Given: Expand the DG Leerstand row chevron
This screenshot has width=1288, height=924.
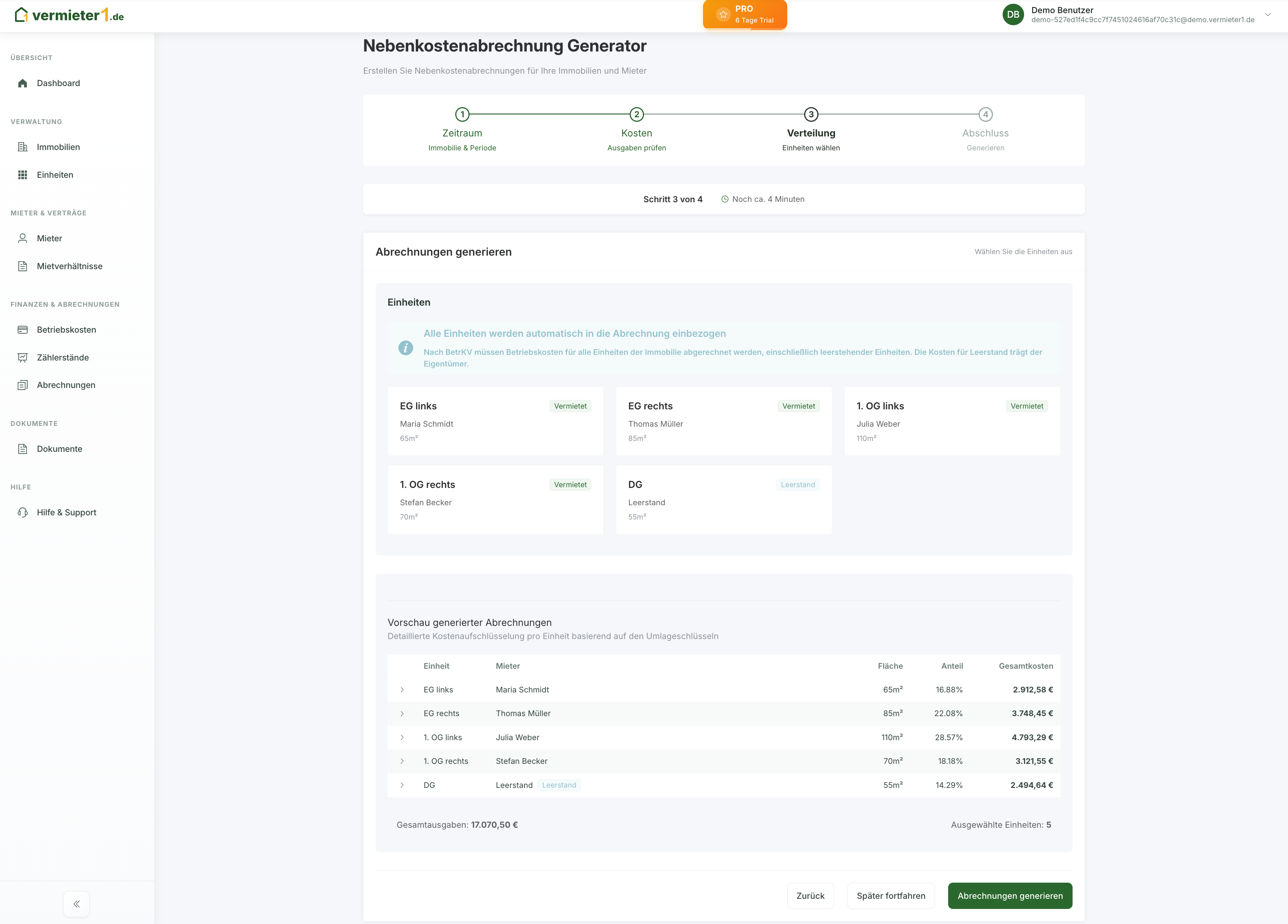Looking at the screenshot, I should (402, 785).
